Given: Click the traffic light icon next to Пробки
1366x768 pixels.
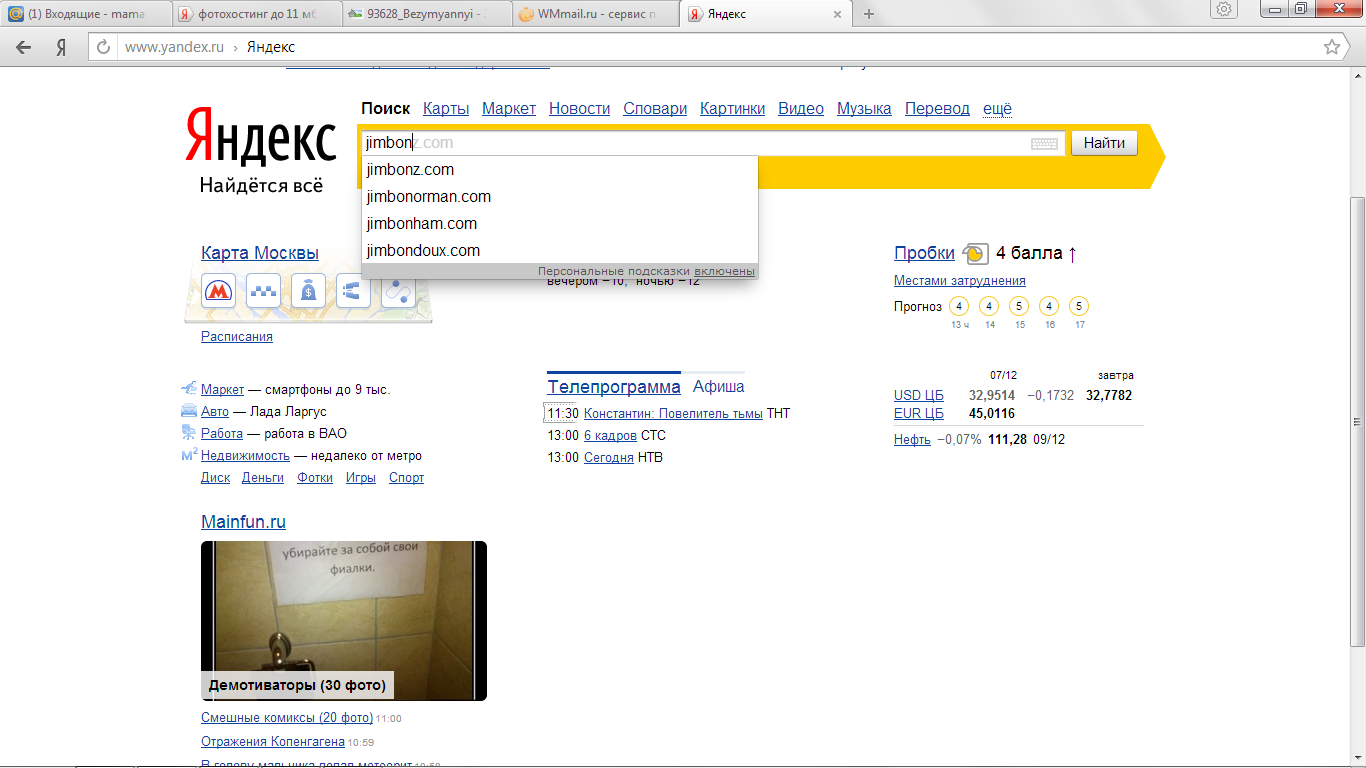Looking at the screenshot, I should click(975, 254).
